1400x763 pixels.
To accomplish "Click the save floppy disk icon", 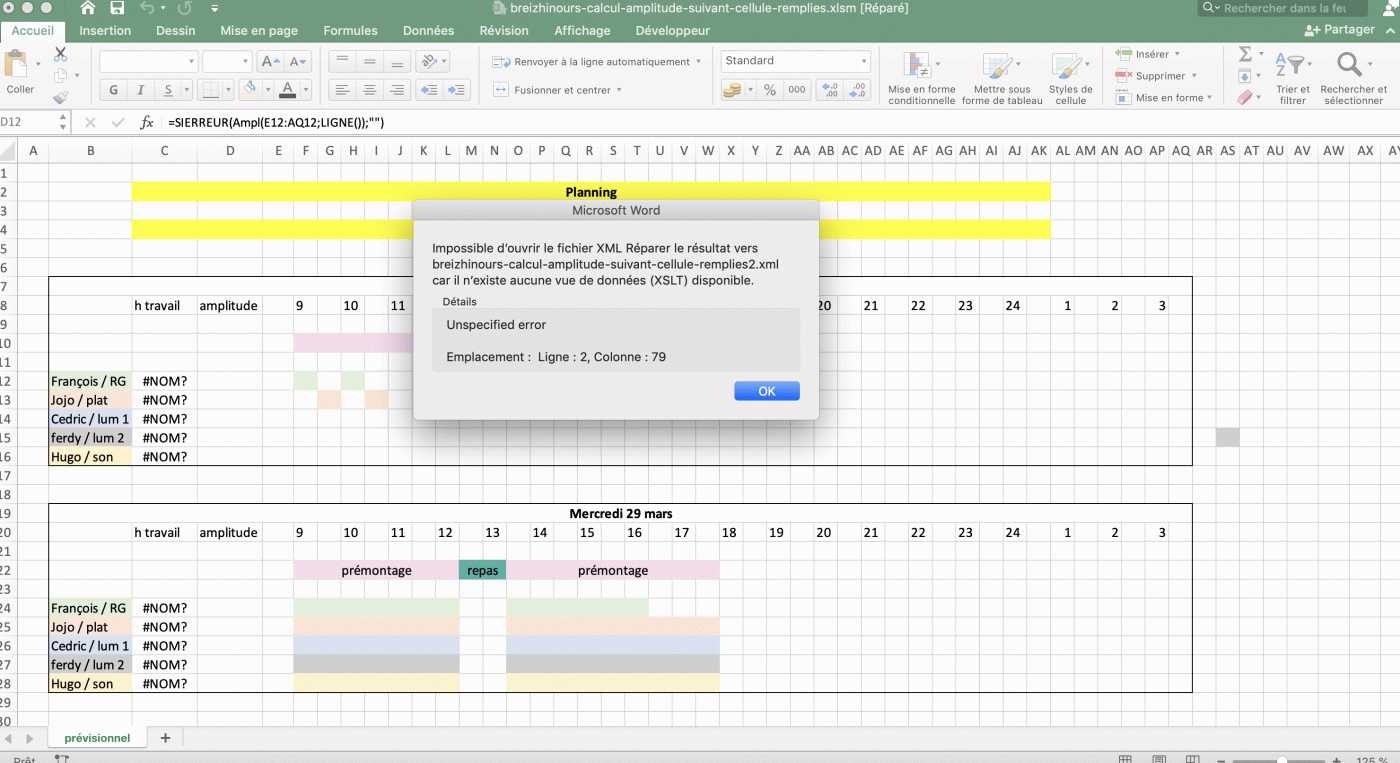I will pos(117,8).
